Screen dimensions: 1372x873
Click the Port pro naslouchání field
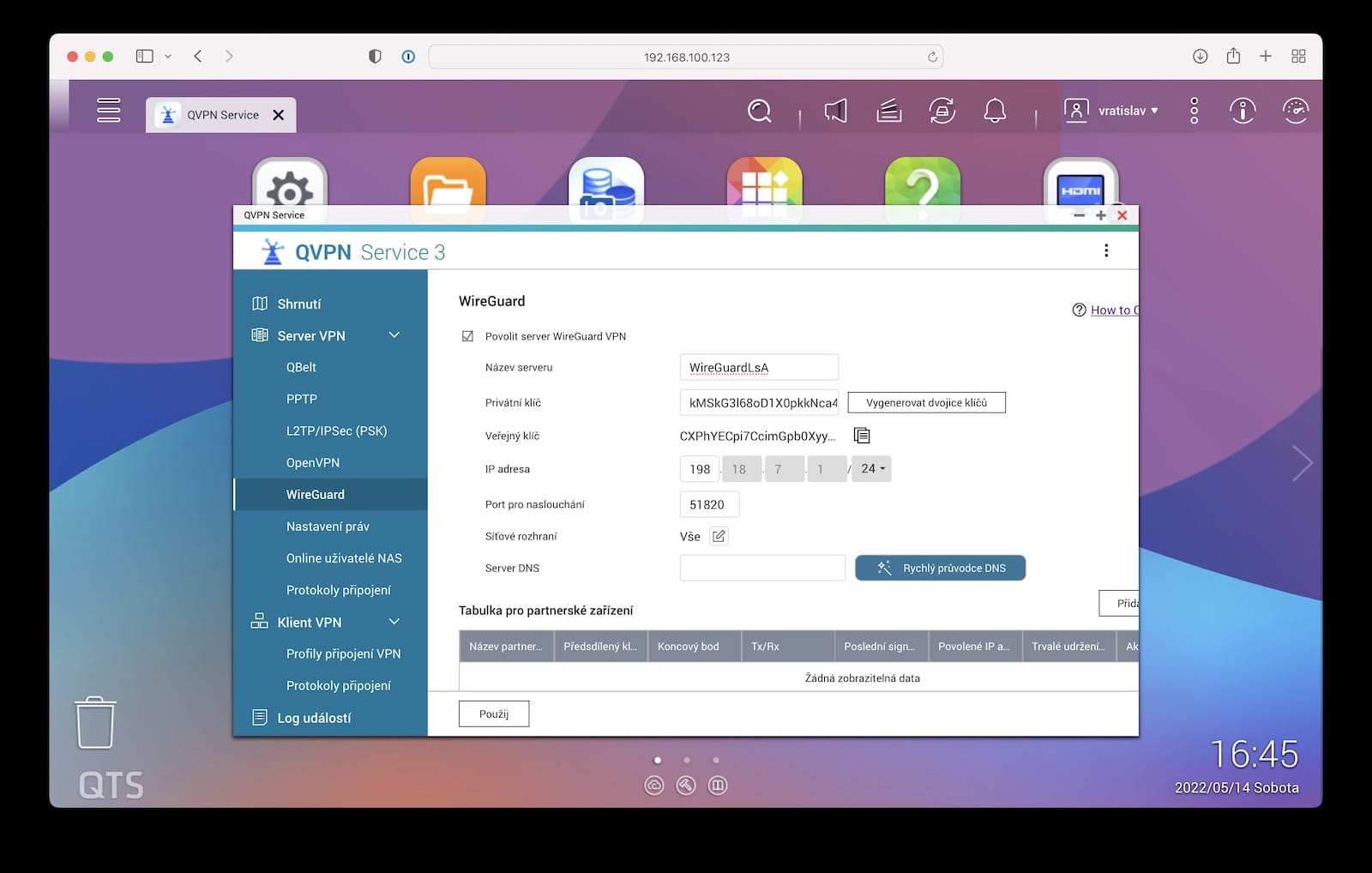click(x=709, y=504)
